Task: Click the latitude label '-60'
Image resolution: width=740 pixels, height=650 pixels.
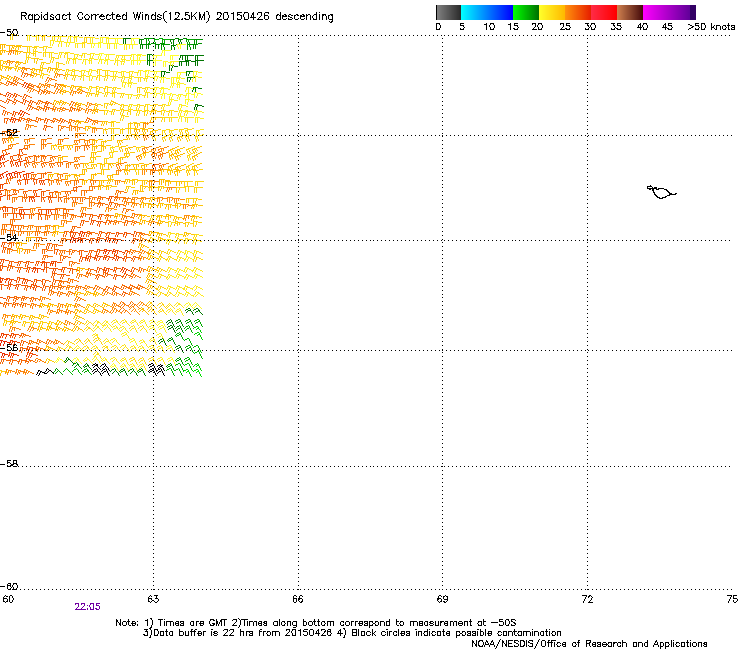Action: point(9,586)
